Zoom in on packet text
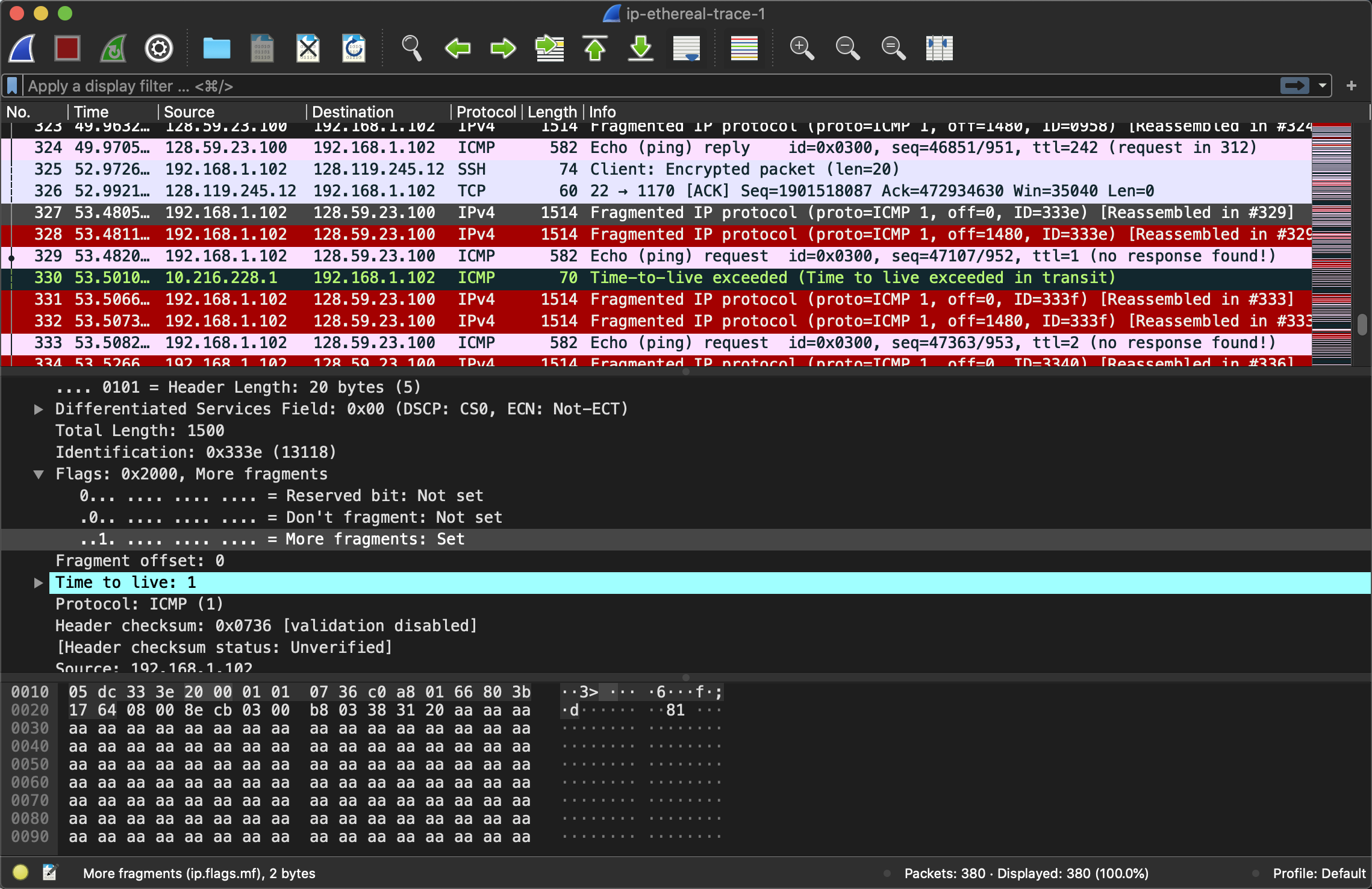Screen dimensions: 1372x889 pos(802,48)
